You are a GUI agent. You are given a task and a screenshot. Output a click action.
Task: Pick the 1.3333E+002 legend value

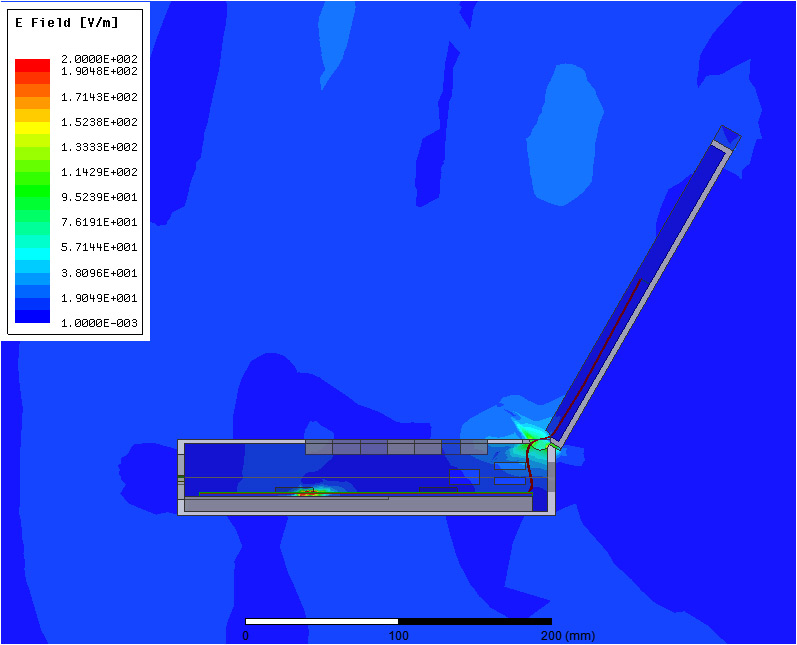99,147
